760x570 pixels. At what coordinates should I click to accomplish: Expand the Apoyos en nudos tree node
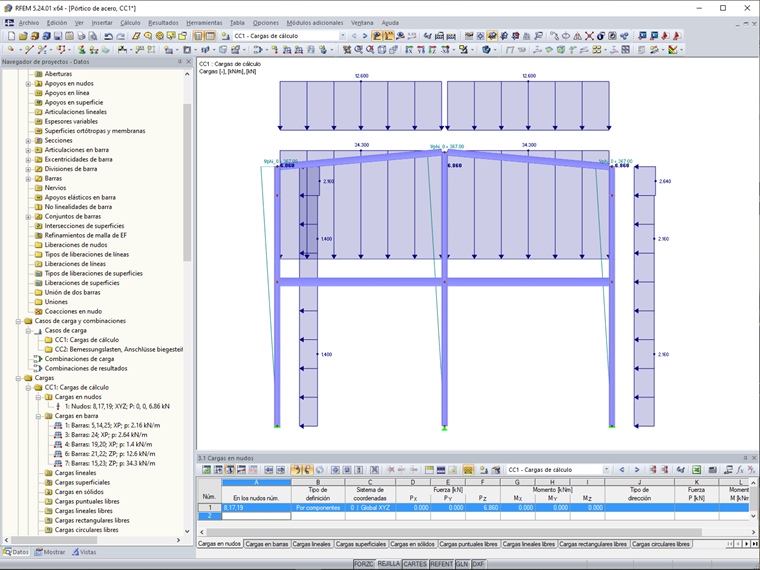[x=28, y=83]
